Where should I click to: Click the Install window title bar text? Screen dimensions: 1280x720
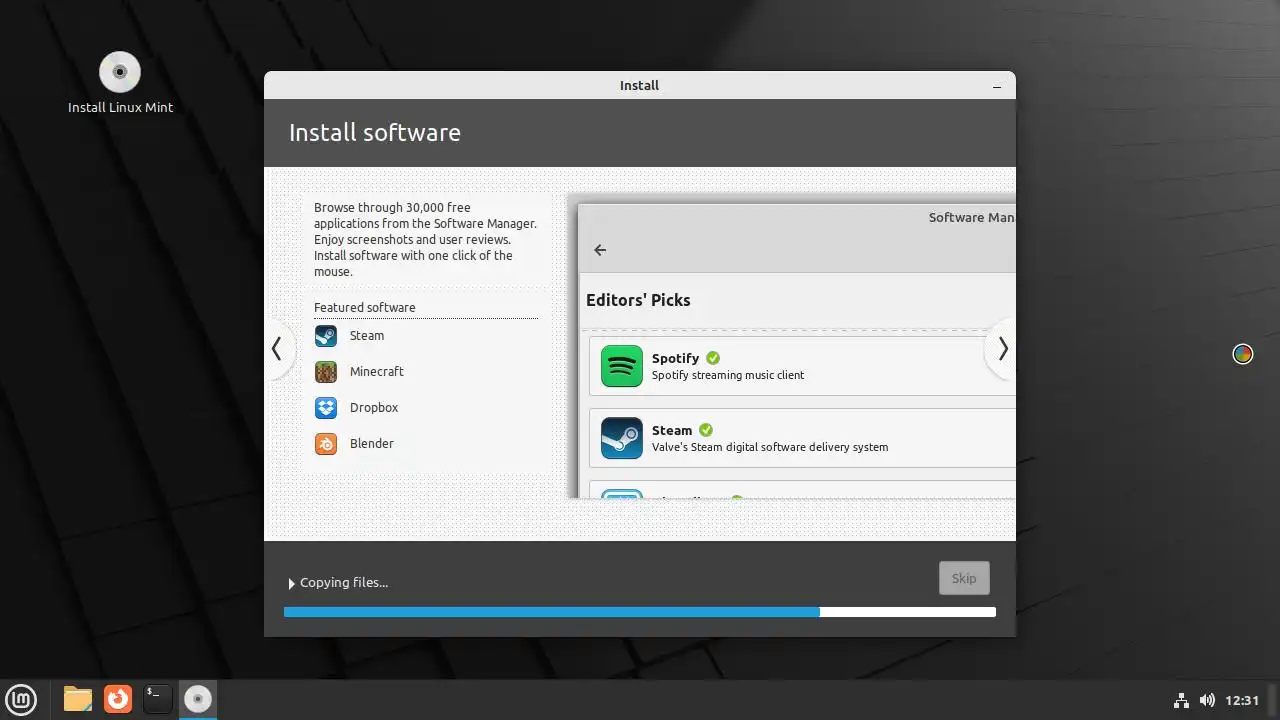(639, 86)
